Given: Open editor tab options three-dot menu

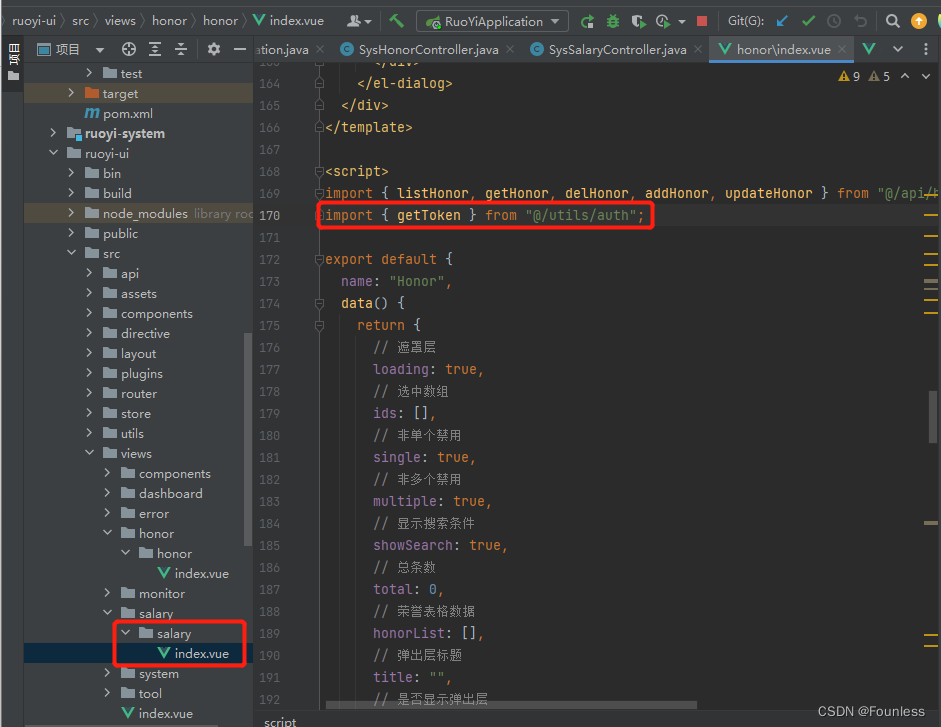Looking at the screenshot, I should coord(926,49).
